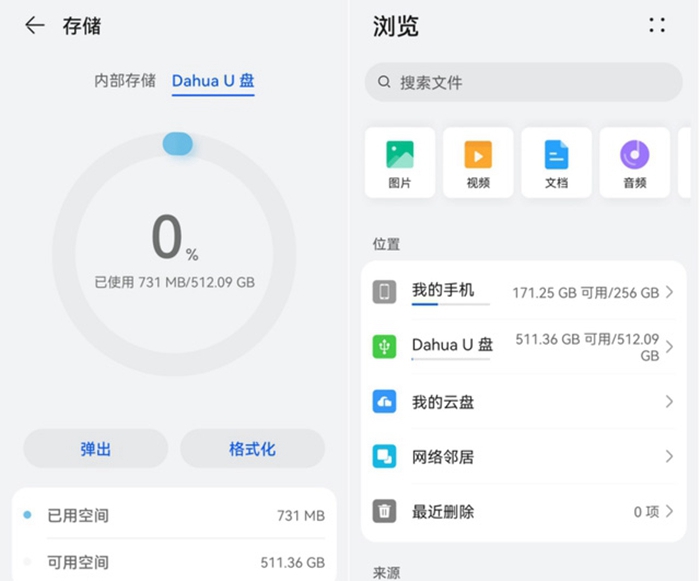Expand 我的云盘 with its chevron

tap(669, 401)
